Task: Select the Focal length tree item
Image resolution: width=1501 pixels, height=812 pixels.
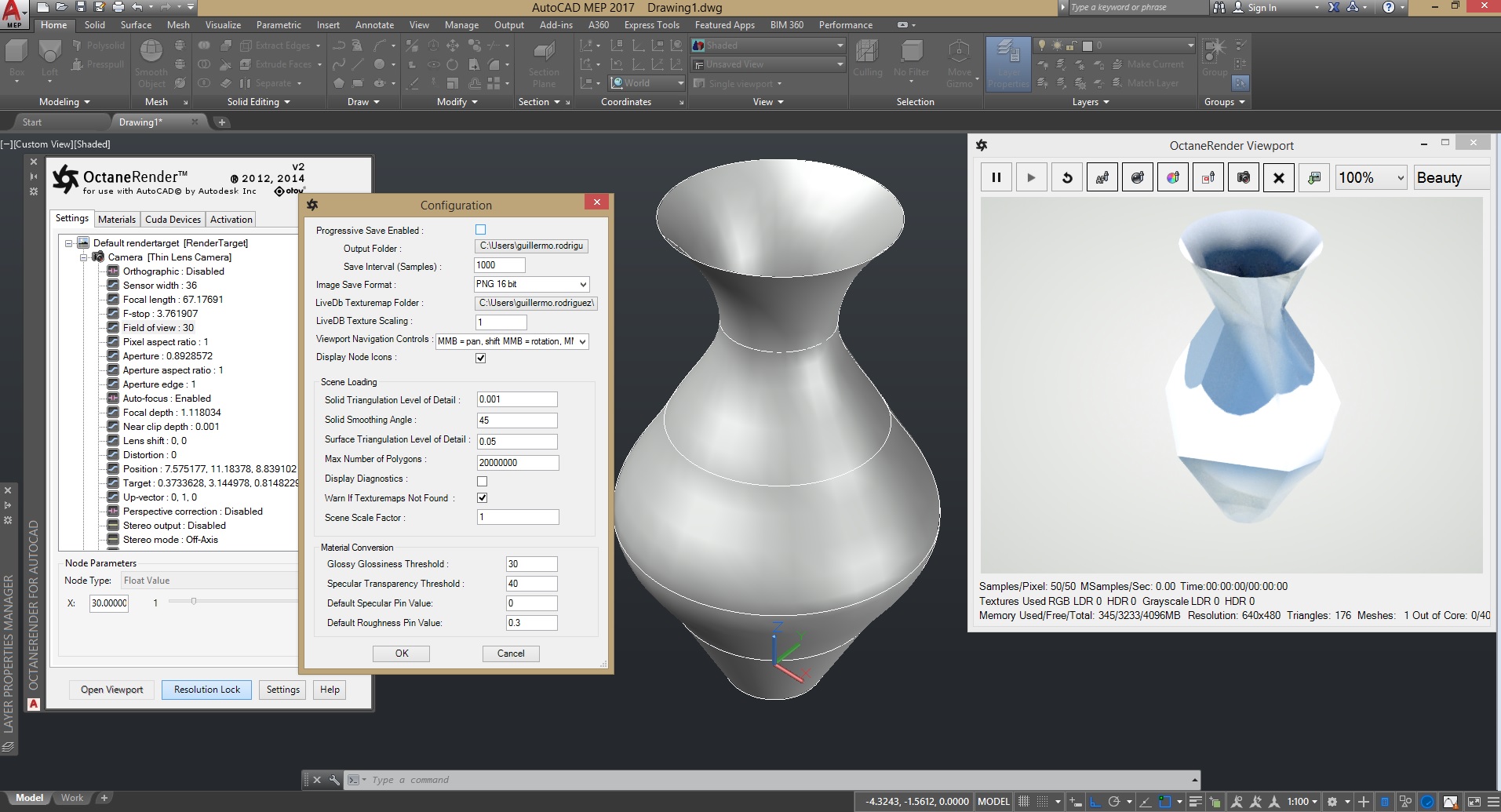Action: pos(173,300)
